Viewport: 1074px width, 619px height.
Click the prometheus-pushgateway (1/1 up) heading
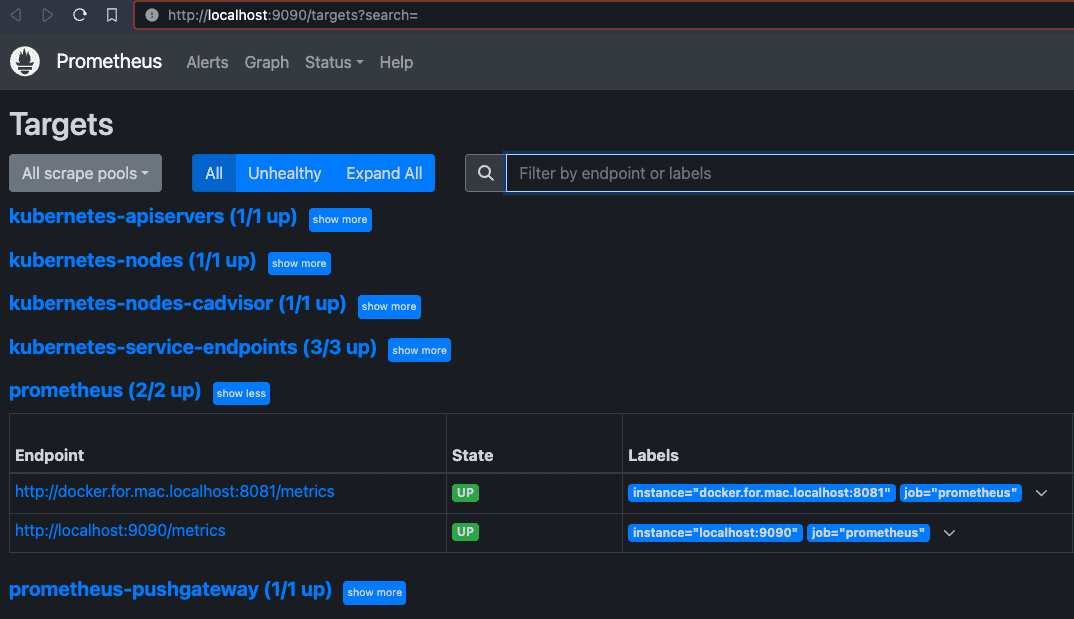pyautogui.click(x=171, y=590)
